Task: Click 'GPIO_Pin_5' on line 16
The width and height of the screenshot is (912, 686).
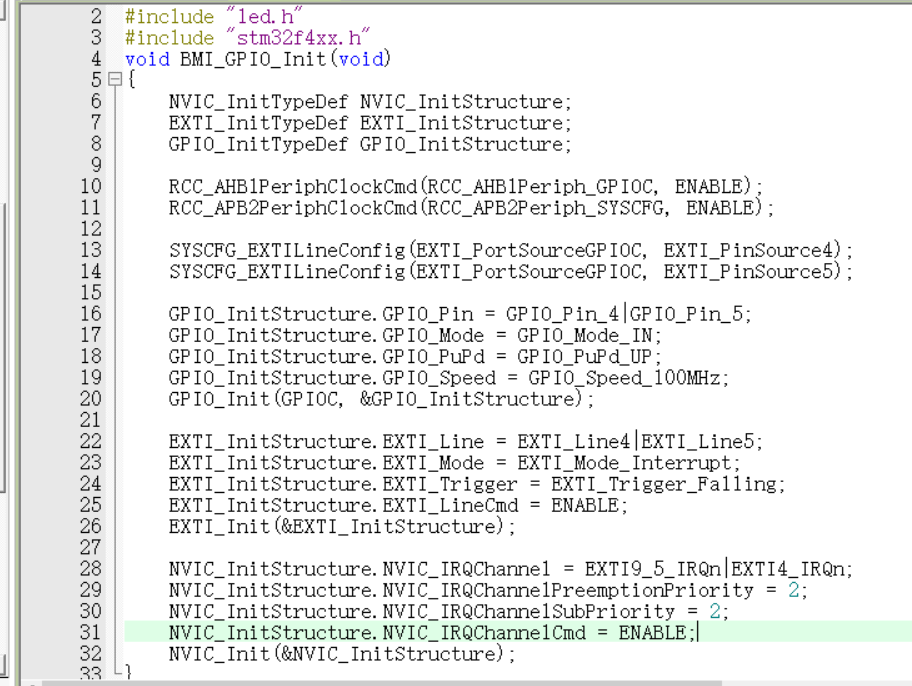Action: [x=686, y=314]
